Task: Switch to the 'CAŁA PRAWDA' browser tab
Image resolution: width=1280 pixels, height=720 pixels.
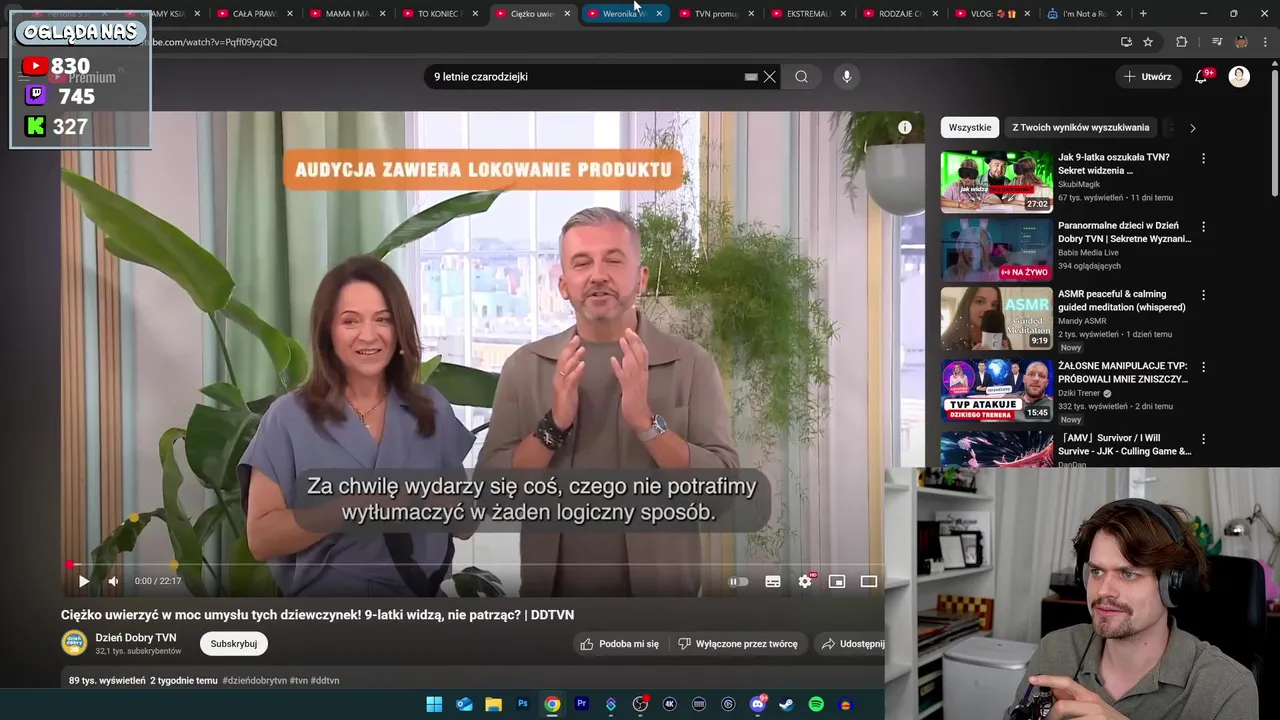Action: [x=253, y=14]
